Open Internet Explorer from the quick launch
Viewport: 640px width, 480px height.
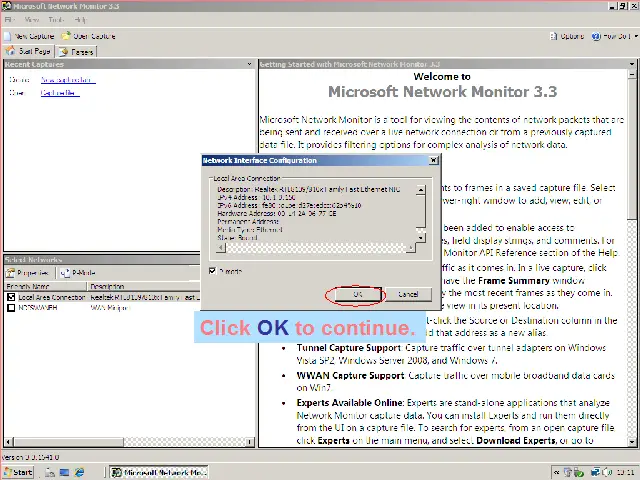[x=79, y=472]
